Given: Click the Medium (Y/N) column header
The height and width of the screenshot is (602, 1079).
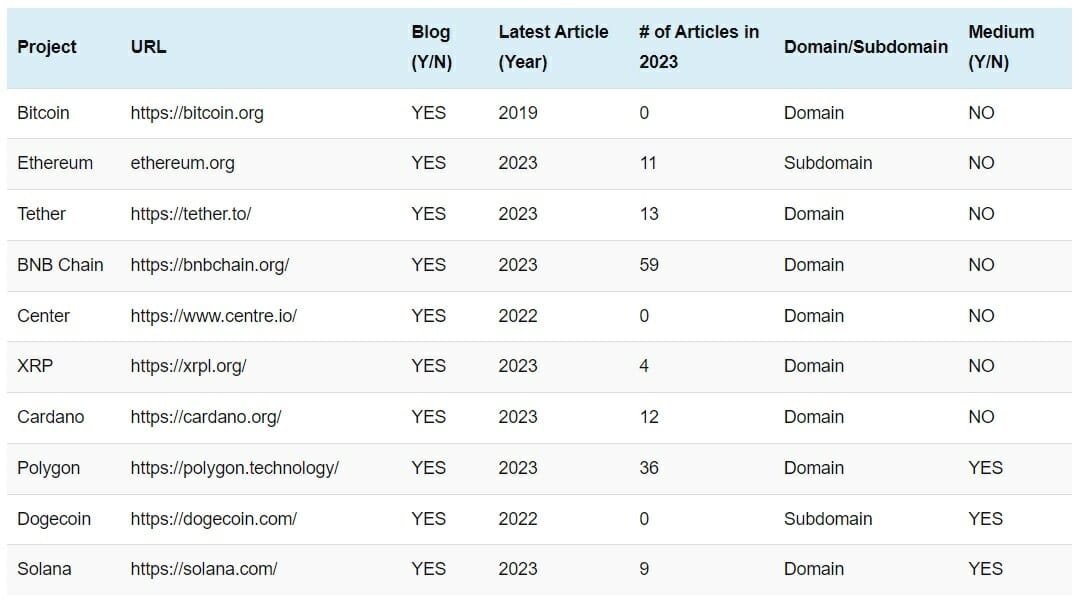Looking at the screenshot, I should [1000, 47].
